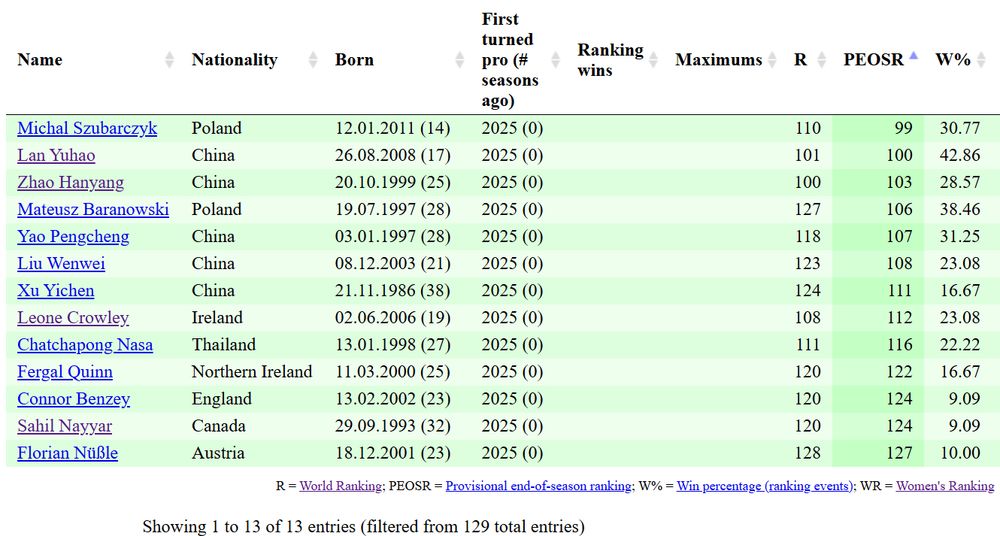The width and height of the screenshot is (1000, 536).
Task: Sort by R column arrows
Action: point(821,60)
